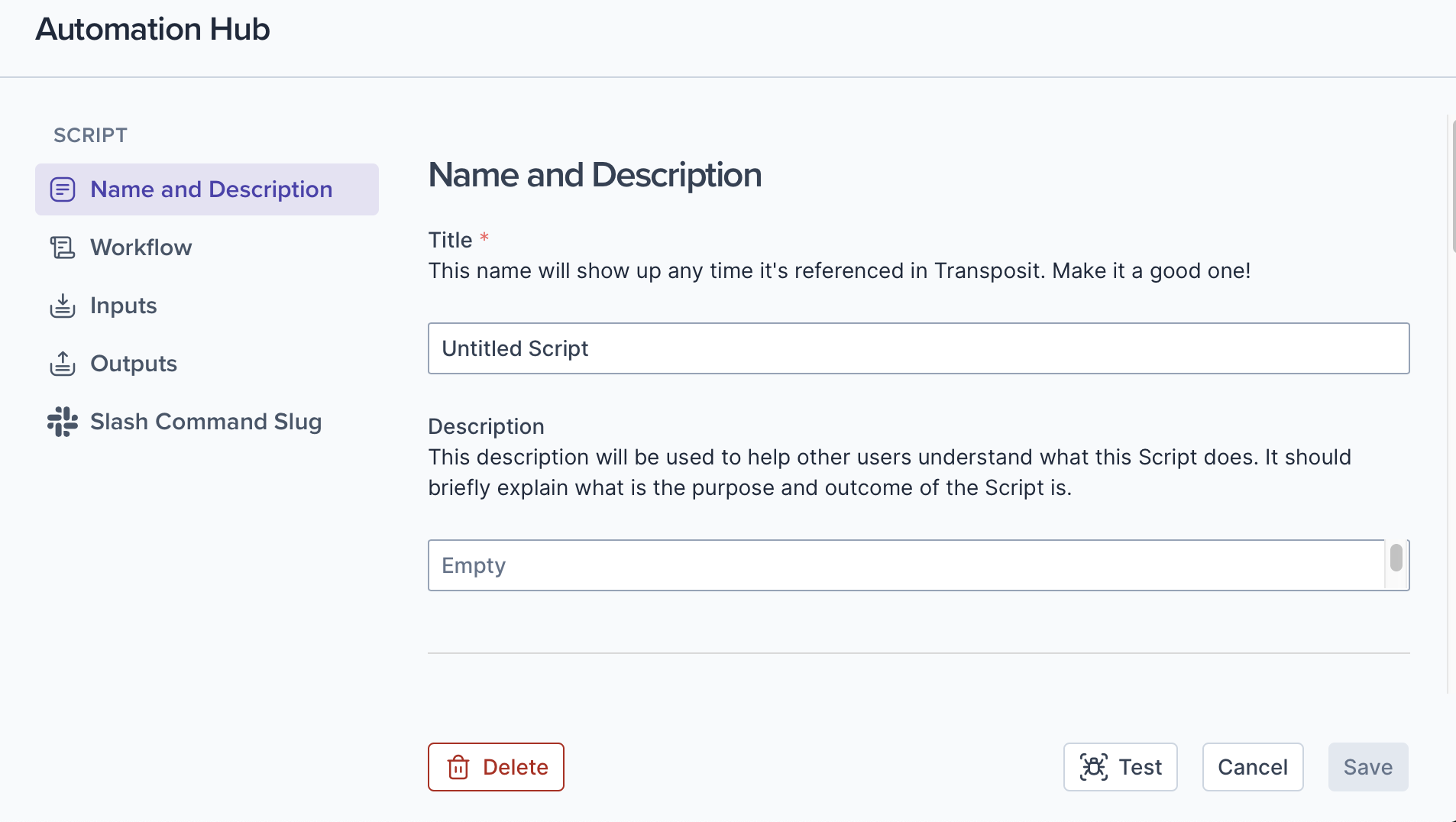Screen dimensions: 1456x822
Task: Click the Inputs download tray icon
Action: tap(63, 306)
